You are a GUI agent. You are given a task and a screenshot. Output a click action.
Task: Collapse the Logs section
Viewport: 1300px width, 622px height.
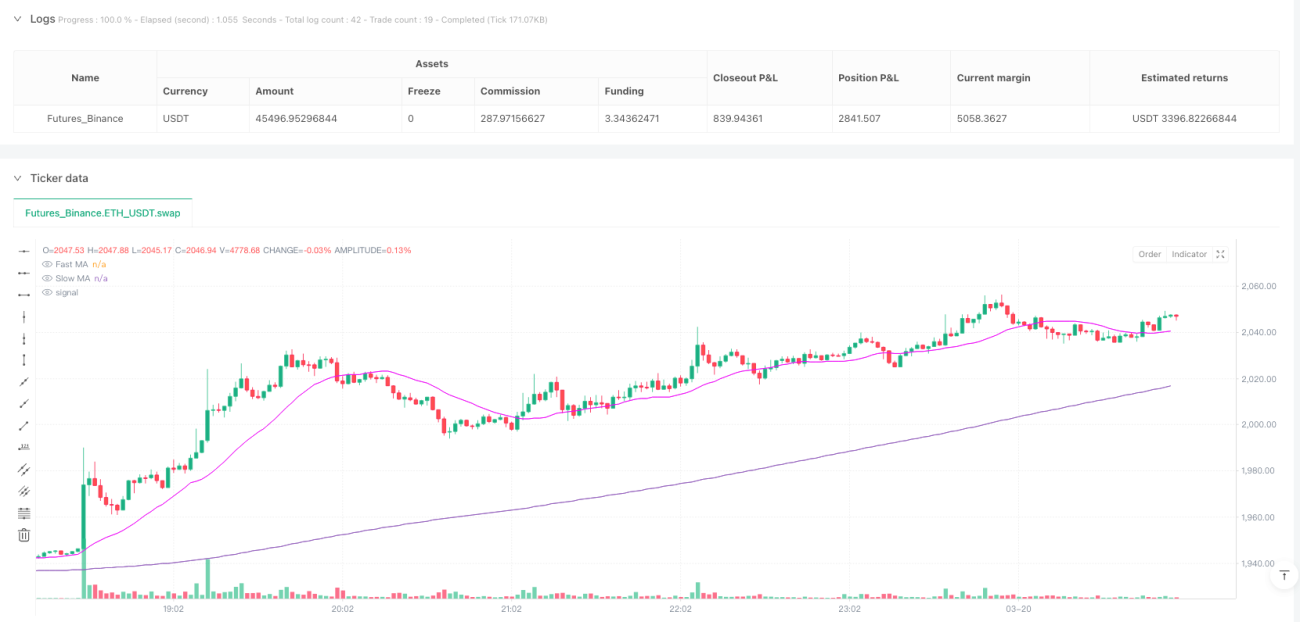tap(17, 19)
